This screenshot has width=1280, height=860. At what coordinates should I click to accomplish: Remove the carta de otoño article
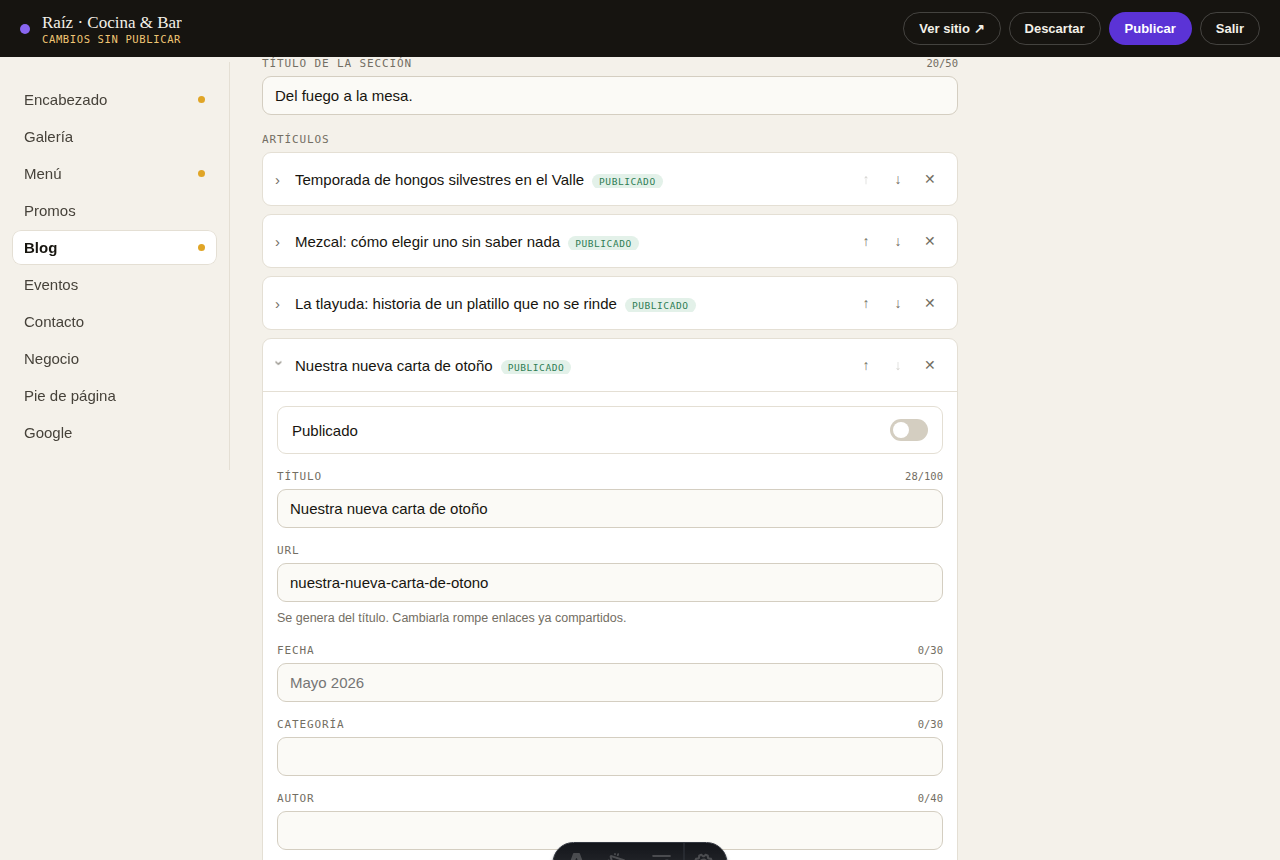pyautogui.click(x=930, y=365)
